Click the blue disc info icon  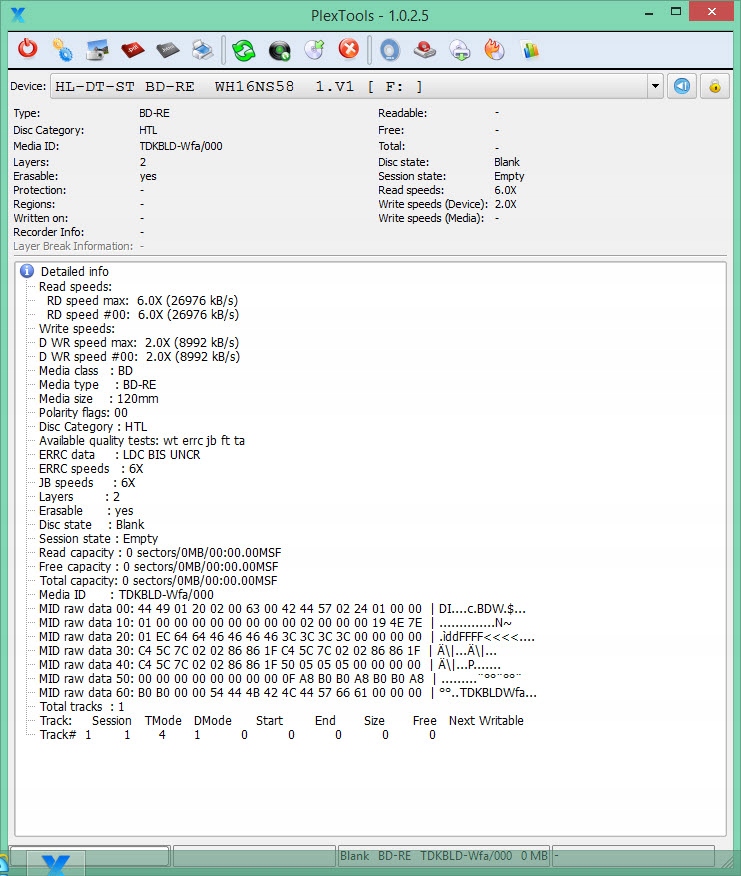point(390,49)
